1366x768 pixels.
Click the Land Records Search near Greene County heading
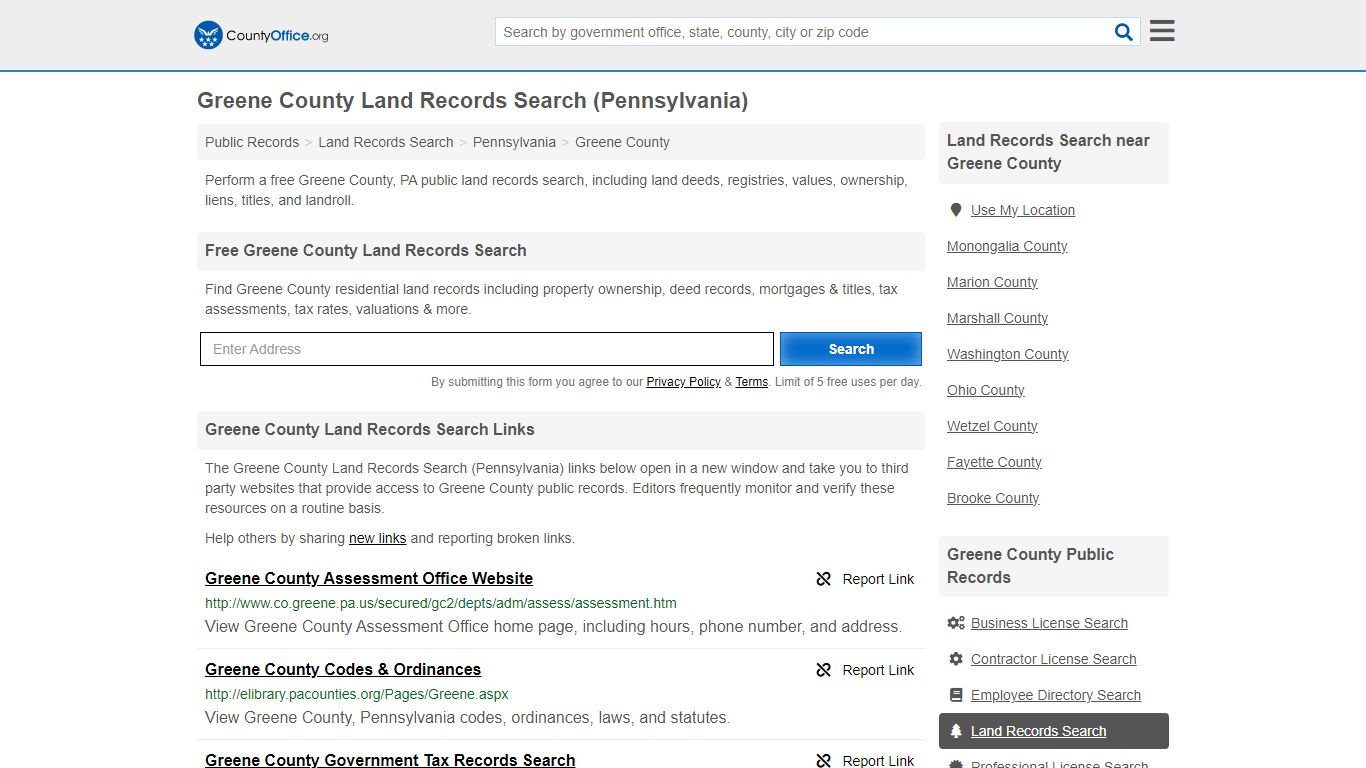pos(1048,152)
